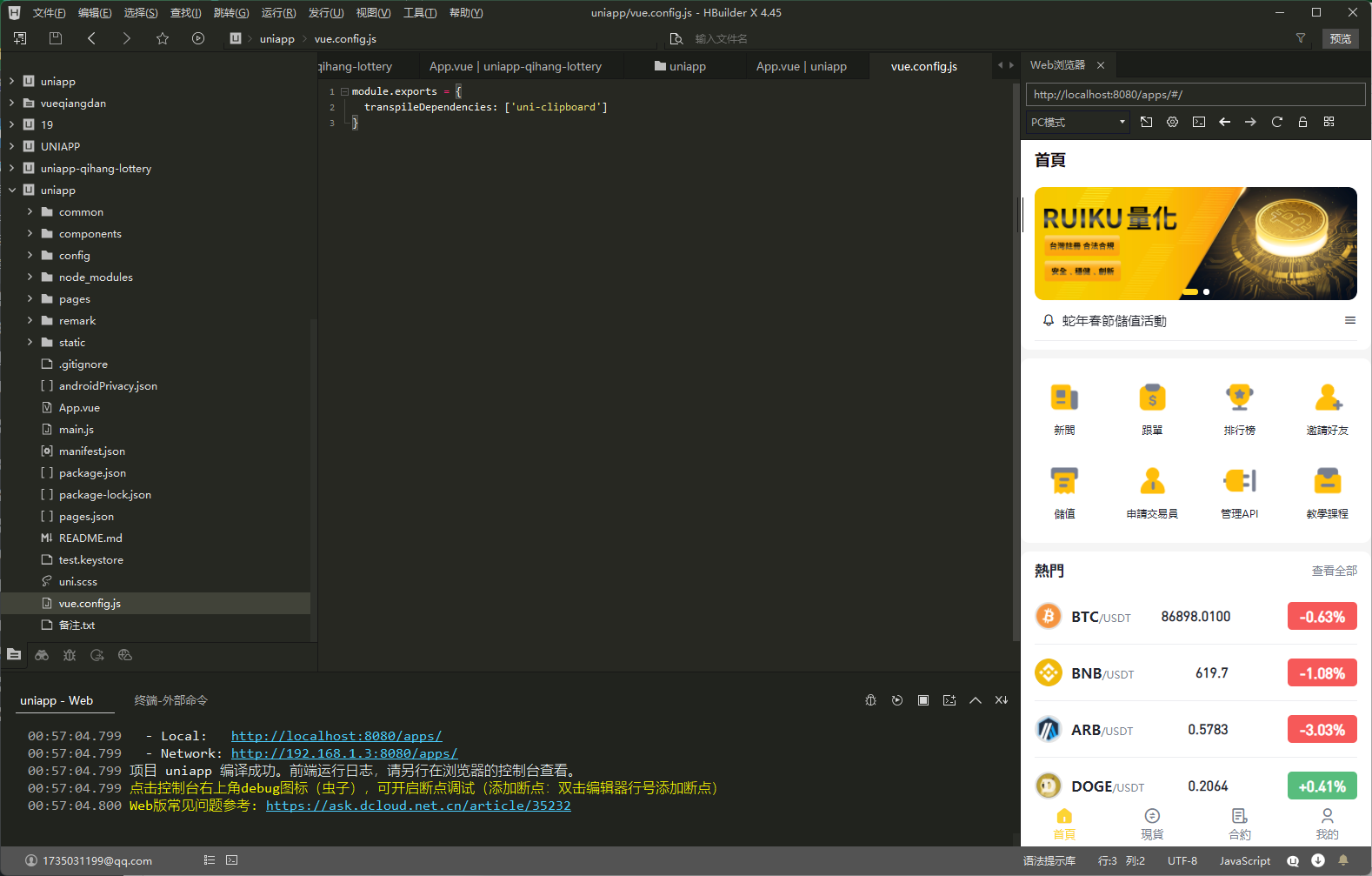This screenshot has width=1372, height=876.
Task: Open the 运行(R) menu
Action: (278, 13)
